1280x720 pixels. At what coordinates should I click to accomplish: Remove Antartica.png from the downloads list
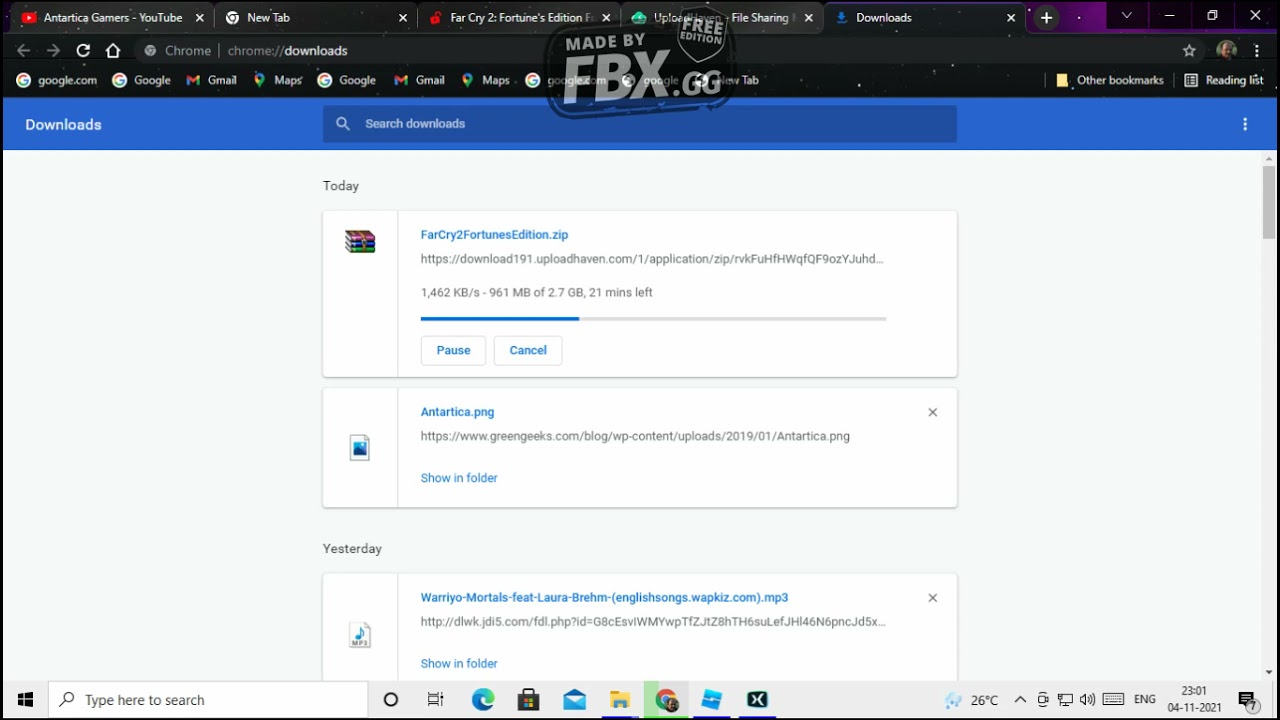tap(933, 412)
